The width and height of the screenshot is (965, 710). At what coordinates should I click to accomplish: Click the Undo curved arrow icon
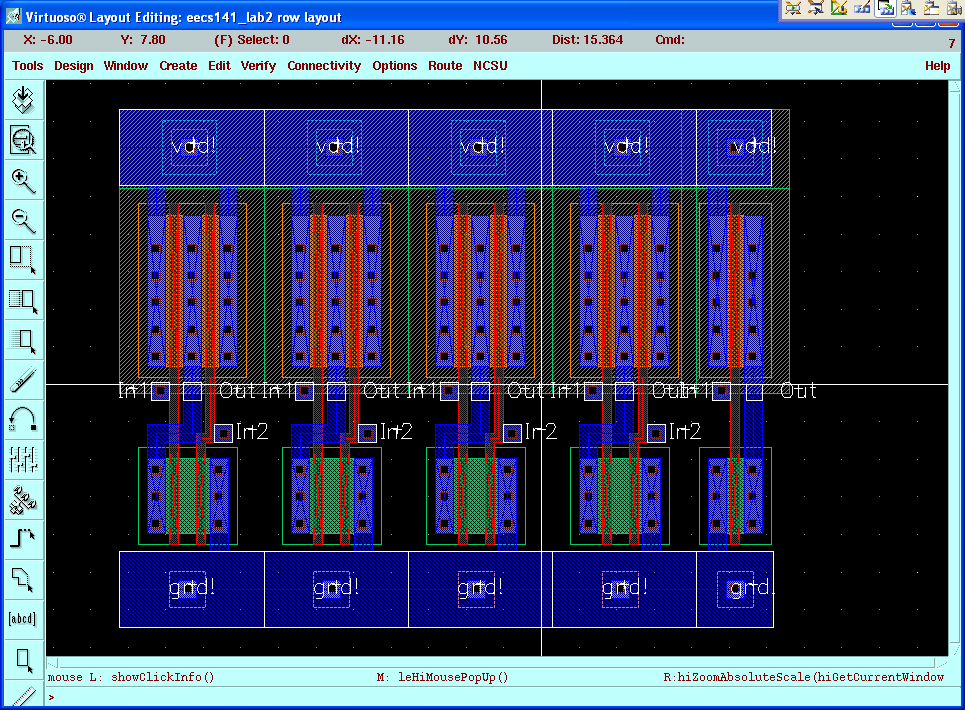[x=23, y=419]
